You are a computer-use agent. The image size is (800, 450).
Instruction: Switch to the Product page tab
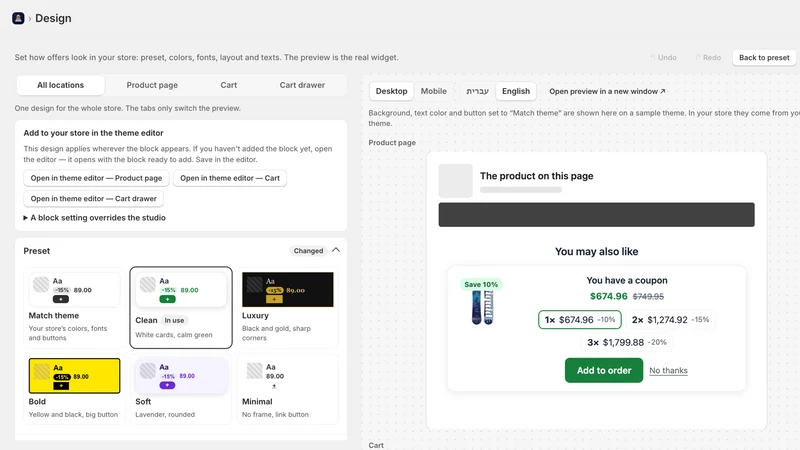click(152, 85)
